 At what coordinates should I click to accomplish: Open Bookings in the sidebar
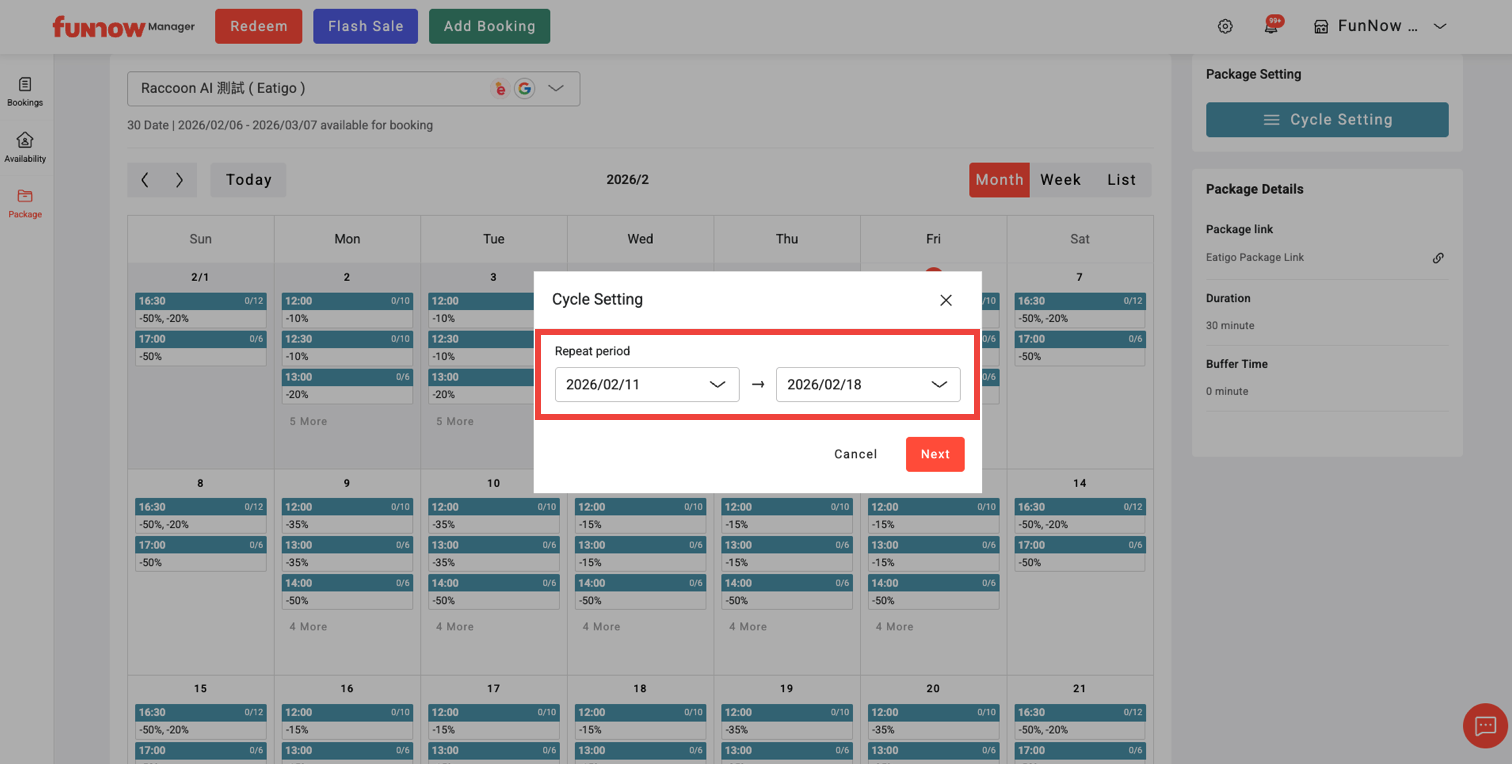25,91
